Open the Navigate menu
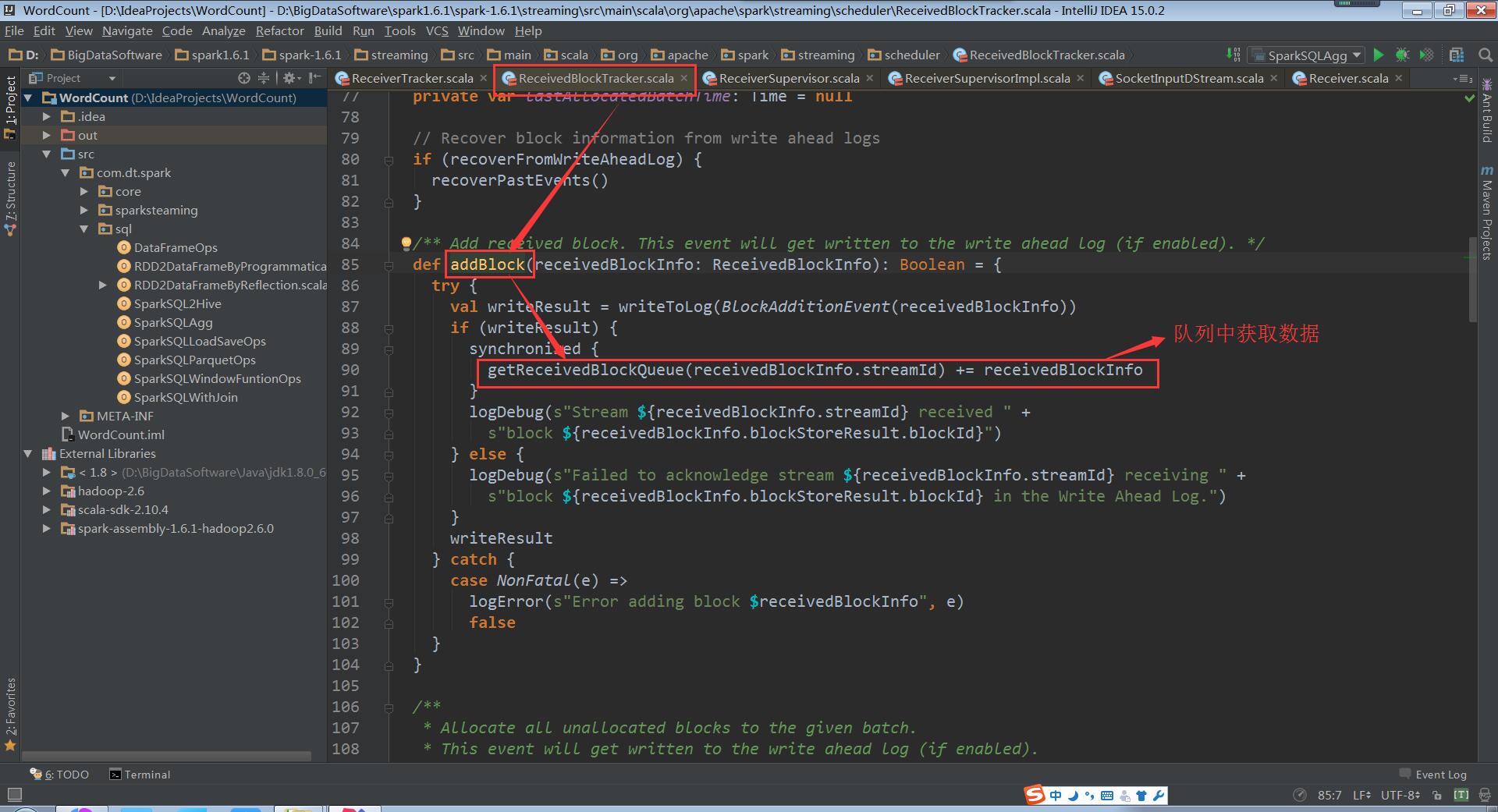The height and width of the screenshot is (812, 1498). coord(127,30)
